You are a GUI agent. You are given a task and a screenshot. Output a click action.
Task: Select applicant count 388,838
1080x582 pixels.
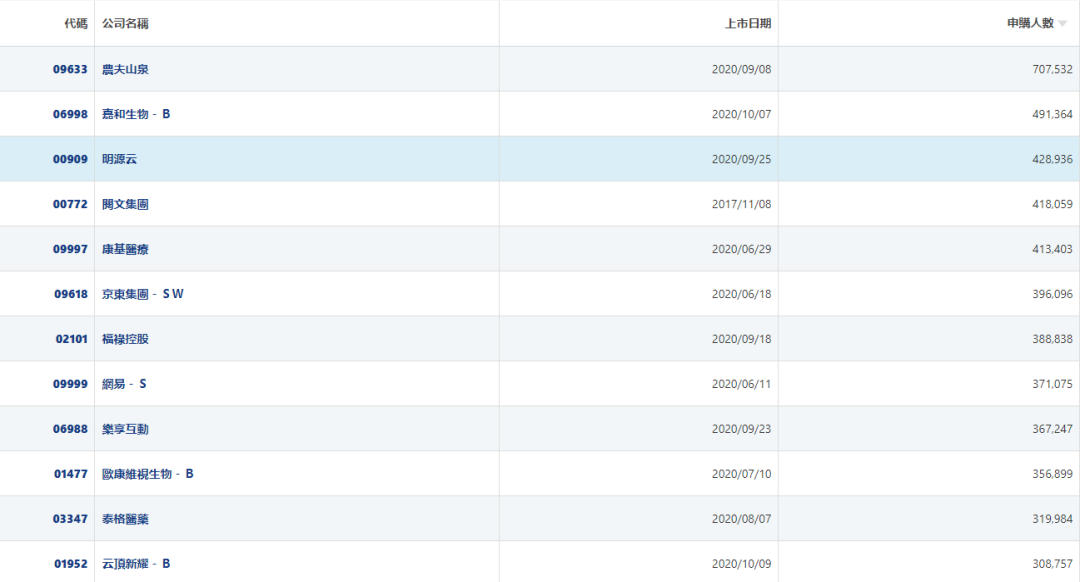(x=1052, y=339)
